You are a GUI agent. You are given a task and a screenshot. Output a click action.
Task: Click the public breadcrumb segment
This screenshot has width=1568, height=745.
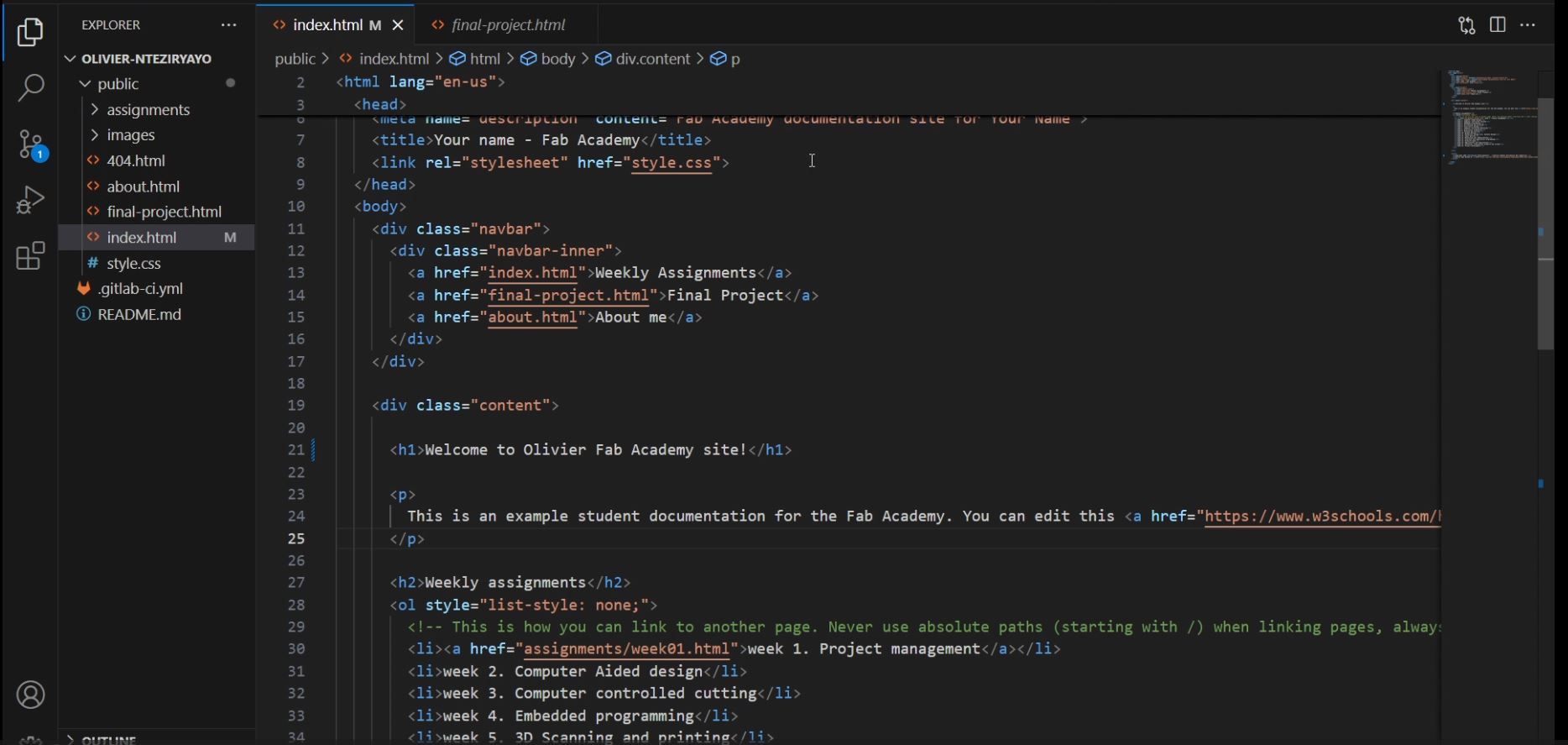tap(295, 59)
